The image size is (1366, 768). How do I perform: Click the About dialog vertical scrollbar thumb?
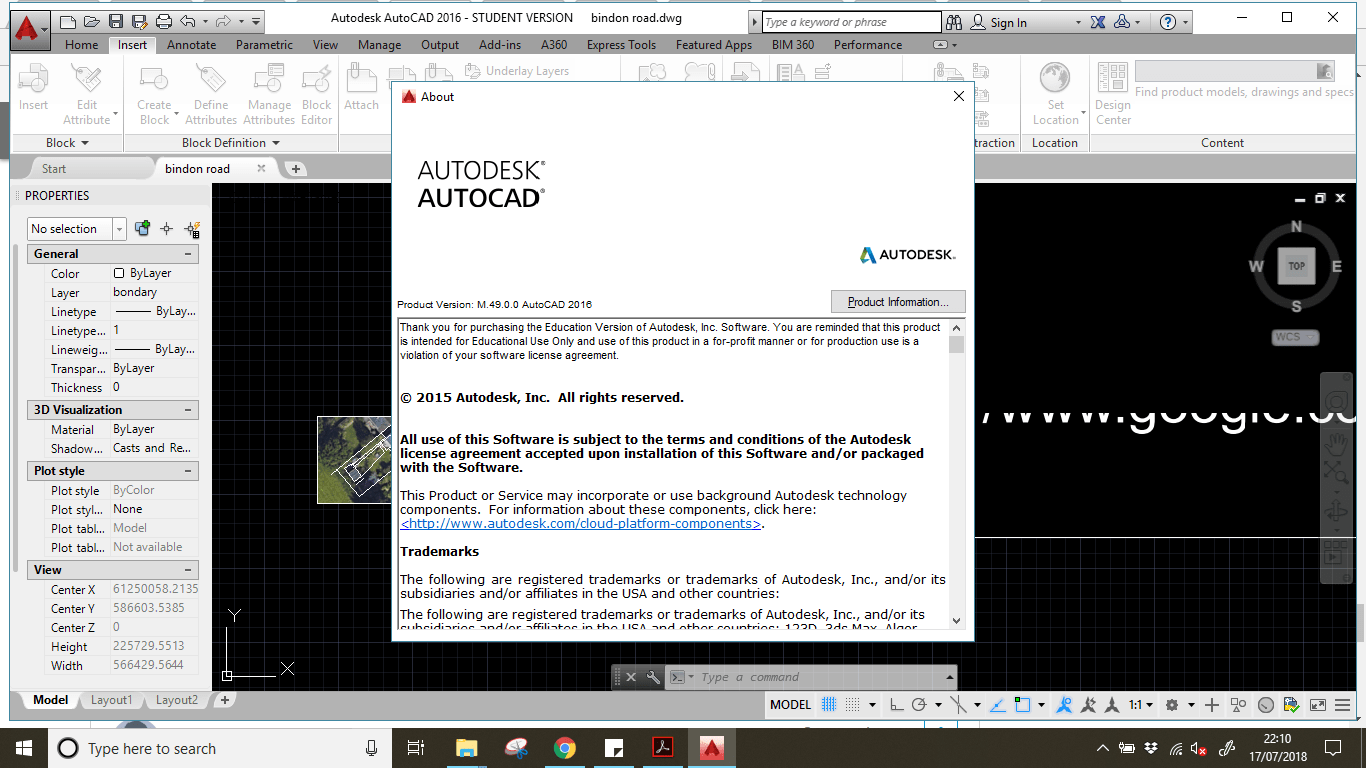[957, 344]
